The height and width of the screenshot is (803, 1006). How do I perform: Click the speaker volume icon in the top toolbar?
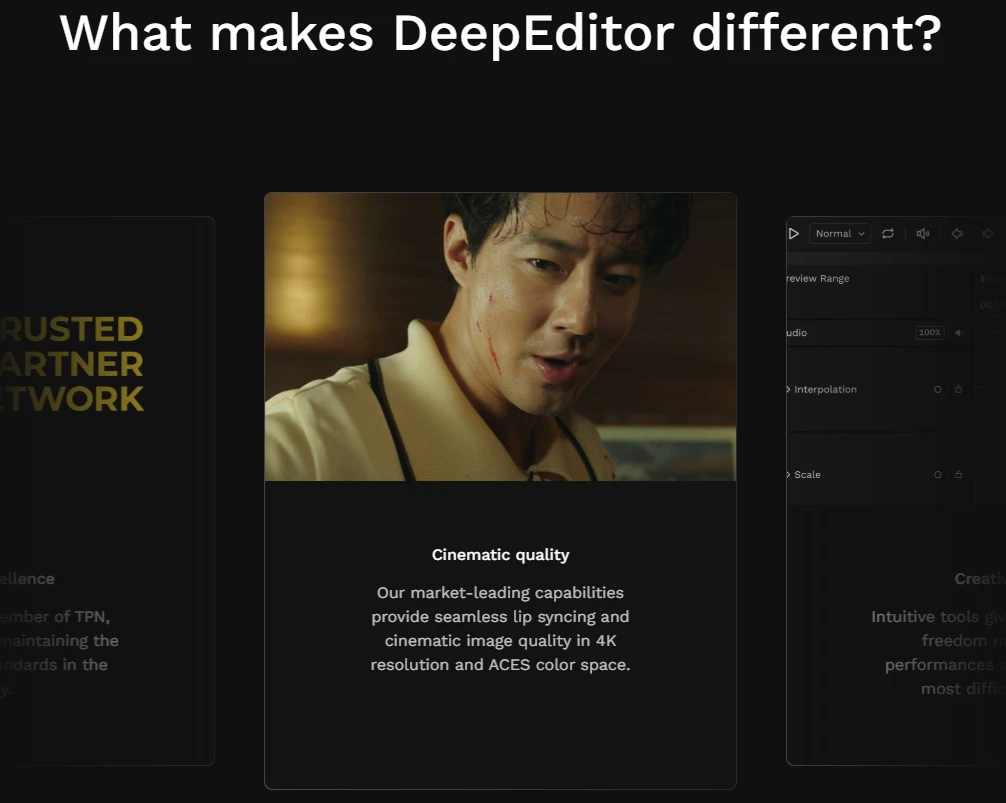[x=923, y=234]
